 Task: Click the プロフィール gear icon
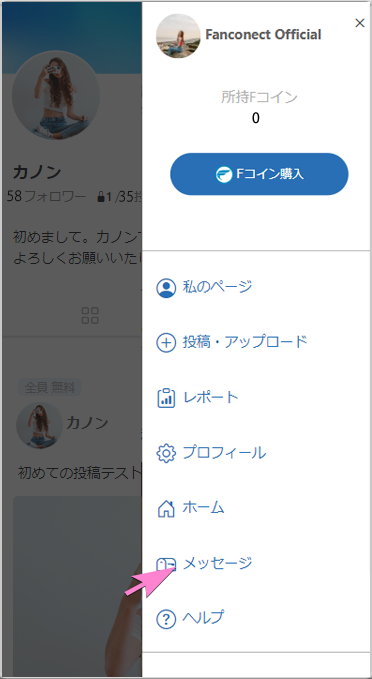[x=166, y=453]
